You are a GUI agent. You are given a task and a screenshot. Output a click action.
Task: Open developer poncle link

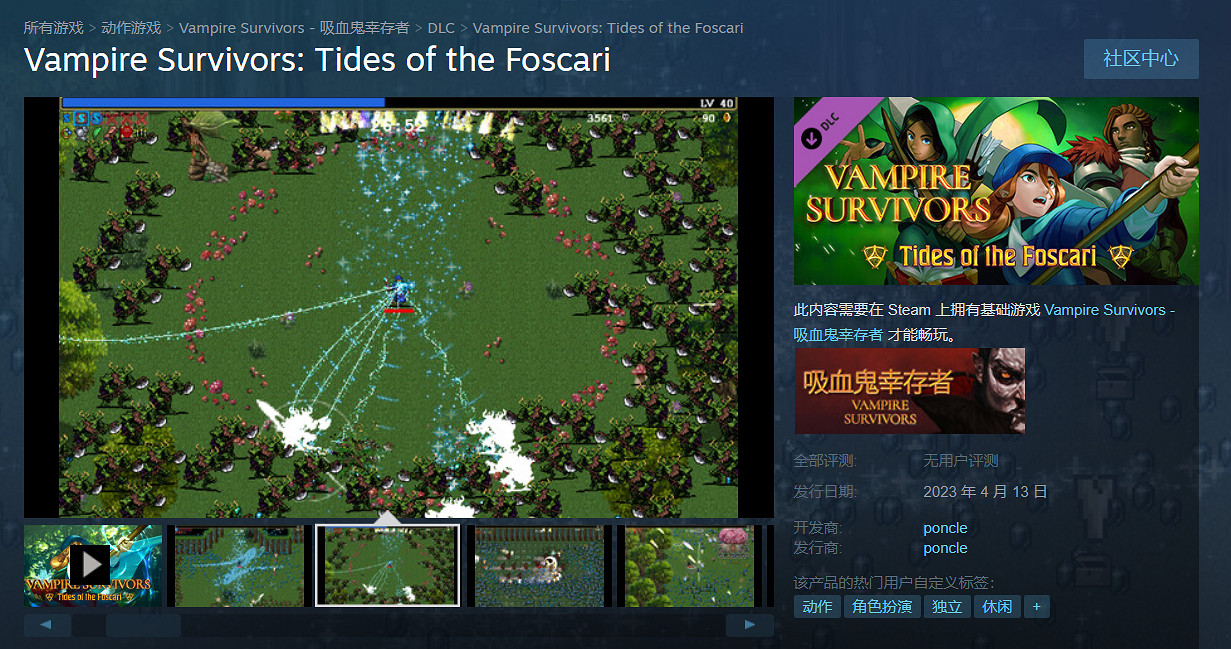[945, 528]
